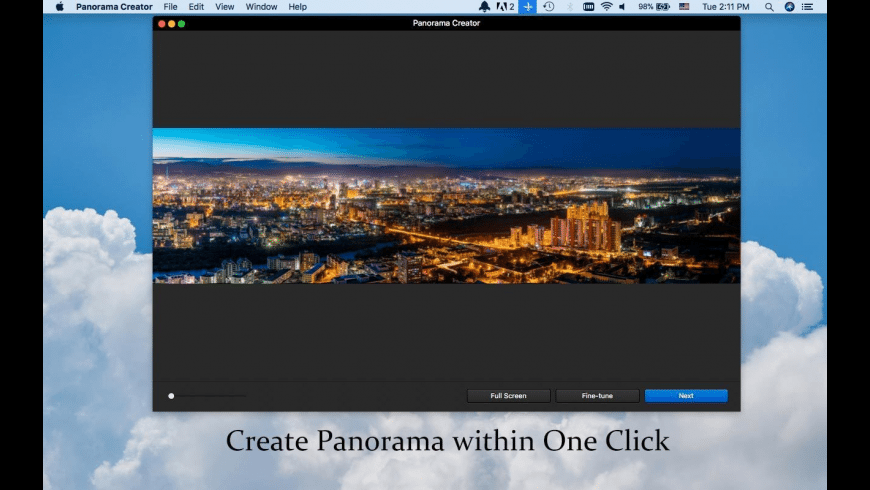This screenshot has width=870, height=490.
Task: Click the battery status indicator
Action: (654, 7)
